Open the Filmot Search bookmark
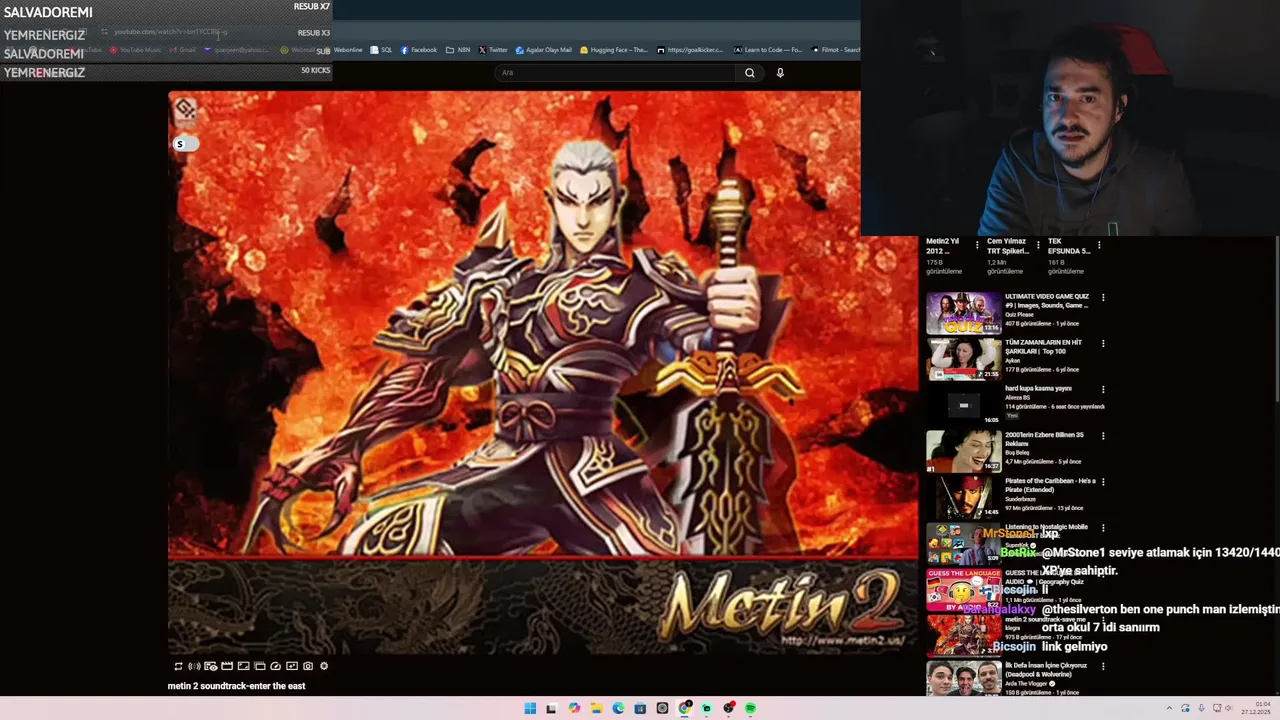The image size is (1280, 720). 836,50
